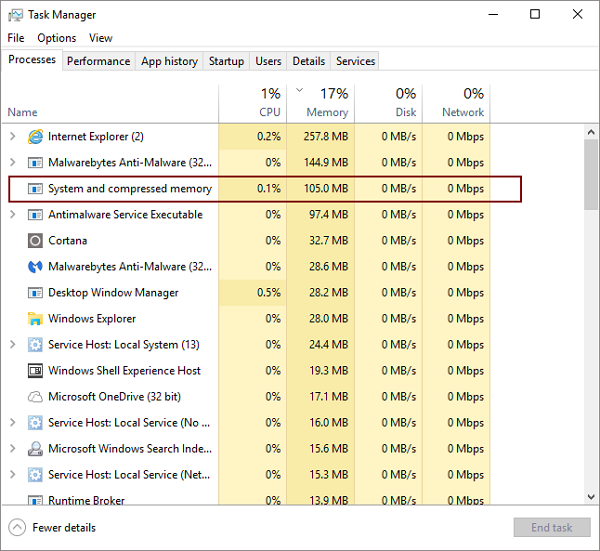
Task: Switch to the Performance tab
Action: point(99,61)
